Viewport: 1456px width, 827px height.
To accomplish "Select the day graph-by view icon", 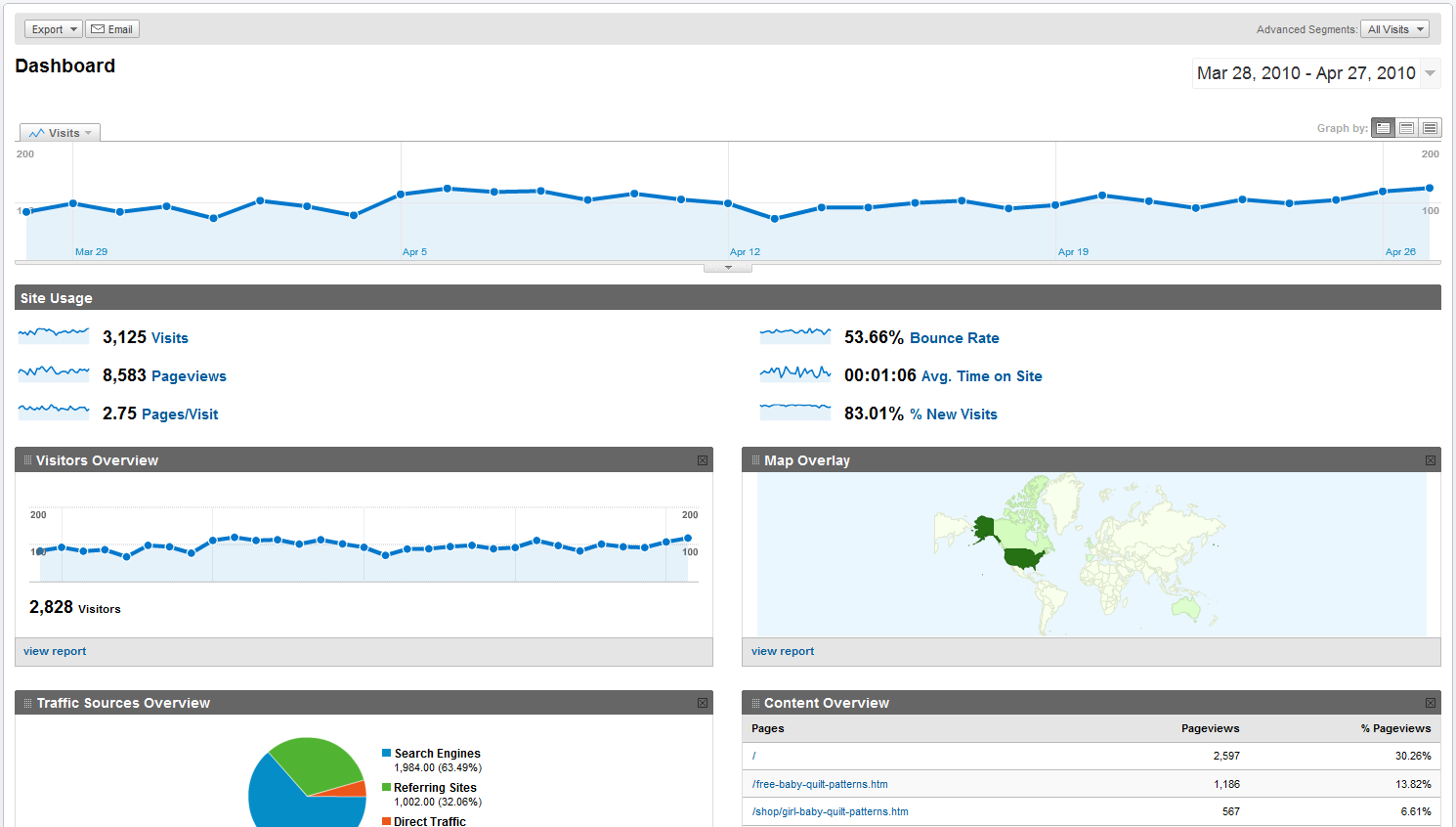I will point(1383,128).
